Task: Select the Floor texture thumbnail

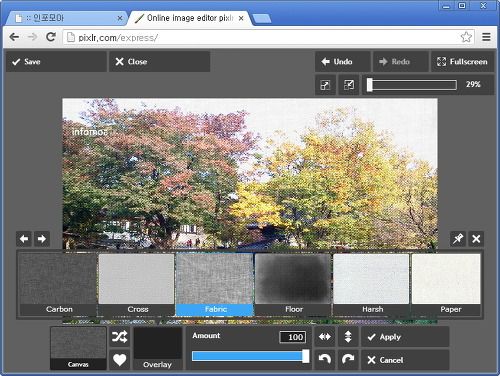Action: tap(293, 284)
